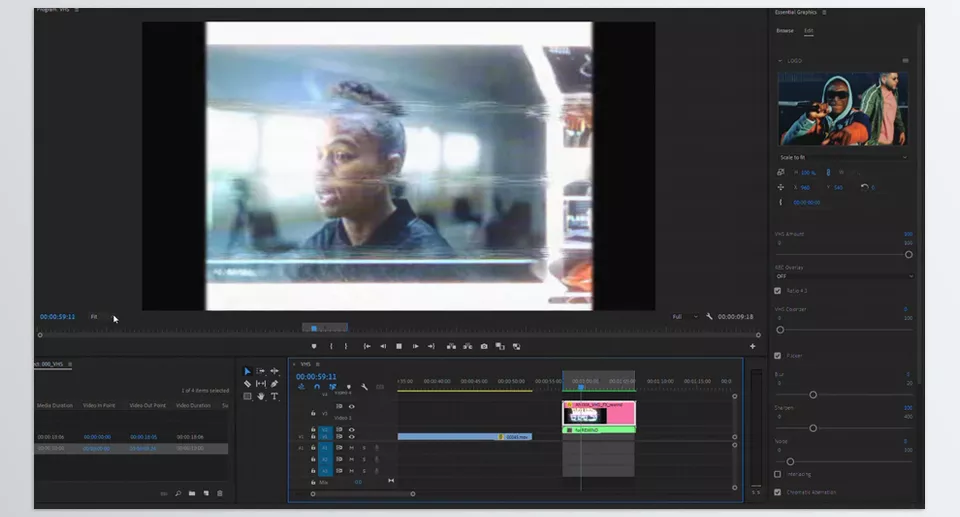Click the Go to In button

[x=367, y=347]
